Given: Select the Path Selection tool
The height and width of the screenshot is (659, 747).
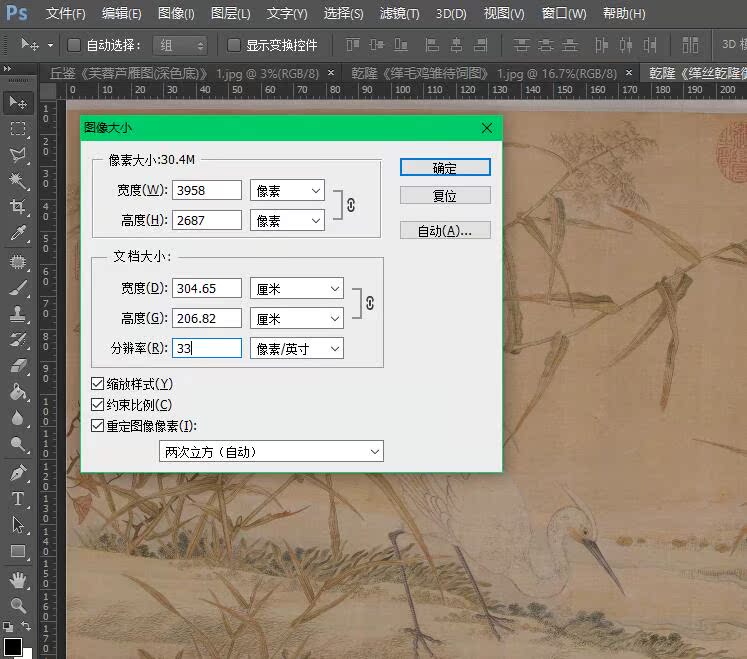Looking at the screenshot, I should (x=18, y=525).
